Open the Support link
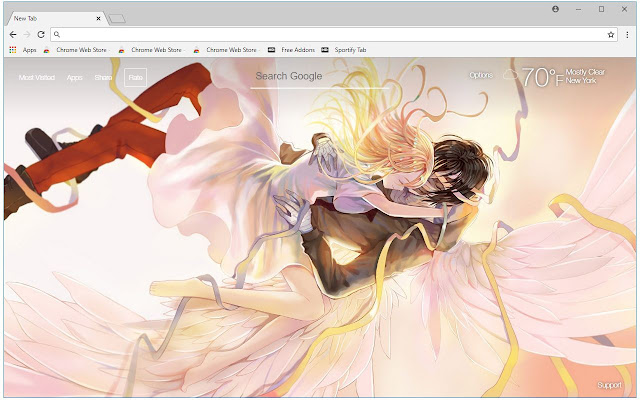 [609, 385]
